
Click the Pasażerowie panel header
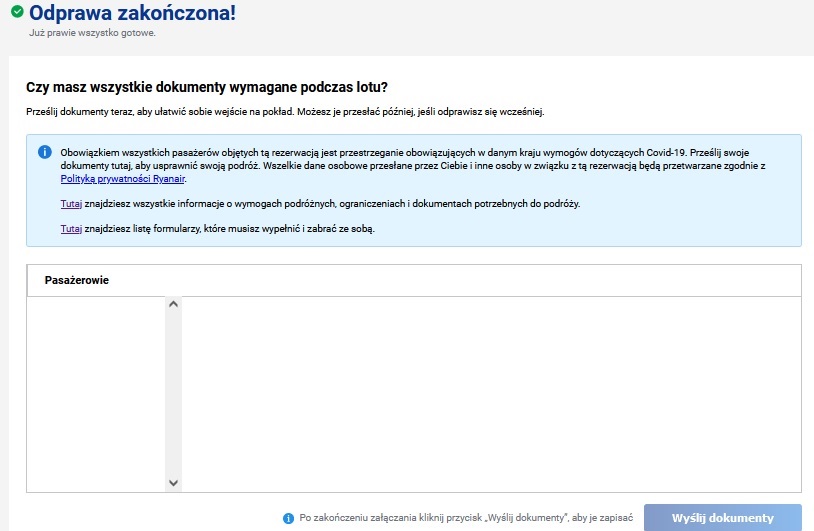pyautogui.click(x=414, y=280)
